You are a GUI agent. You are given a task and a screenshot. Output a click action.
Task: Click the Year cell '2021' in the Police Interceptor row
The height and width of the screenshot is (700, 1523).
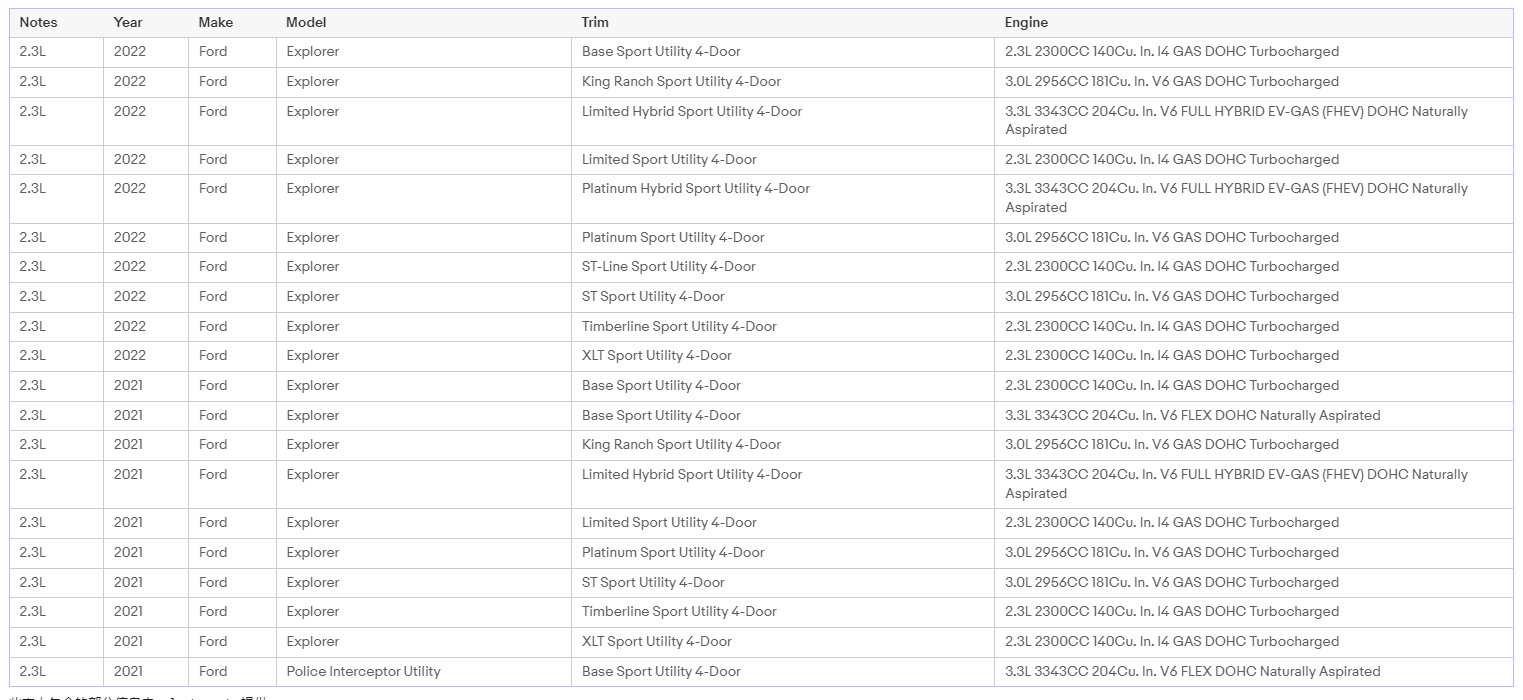point(128,671)
